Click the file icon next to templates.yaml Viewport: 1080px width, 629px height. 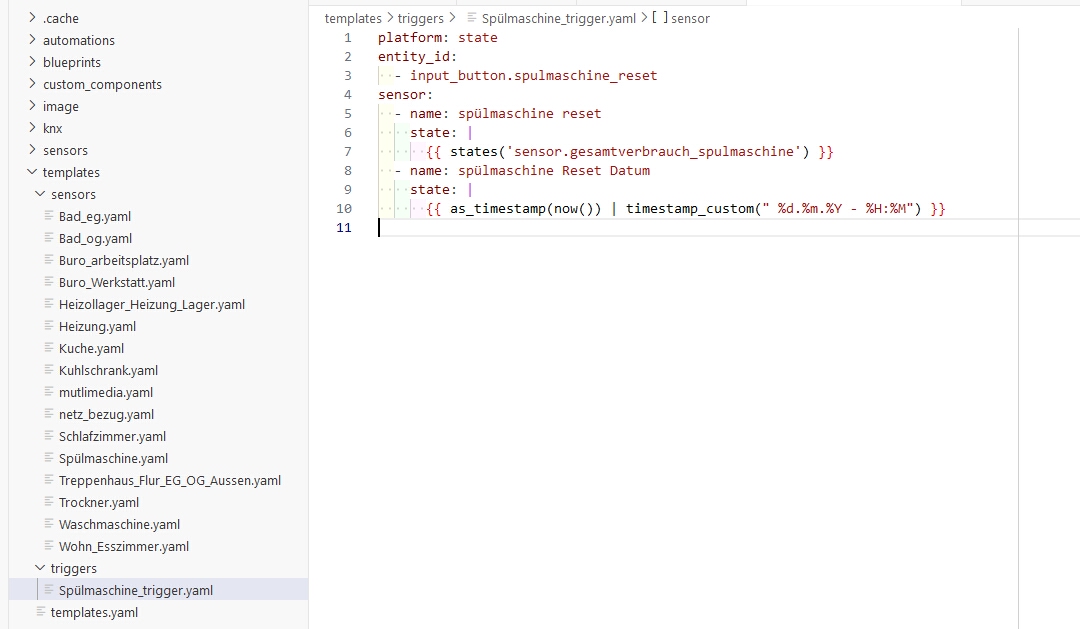tap(41, 612)
